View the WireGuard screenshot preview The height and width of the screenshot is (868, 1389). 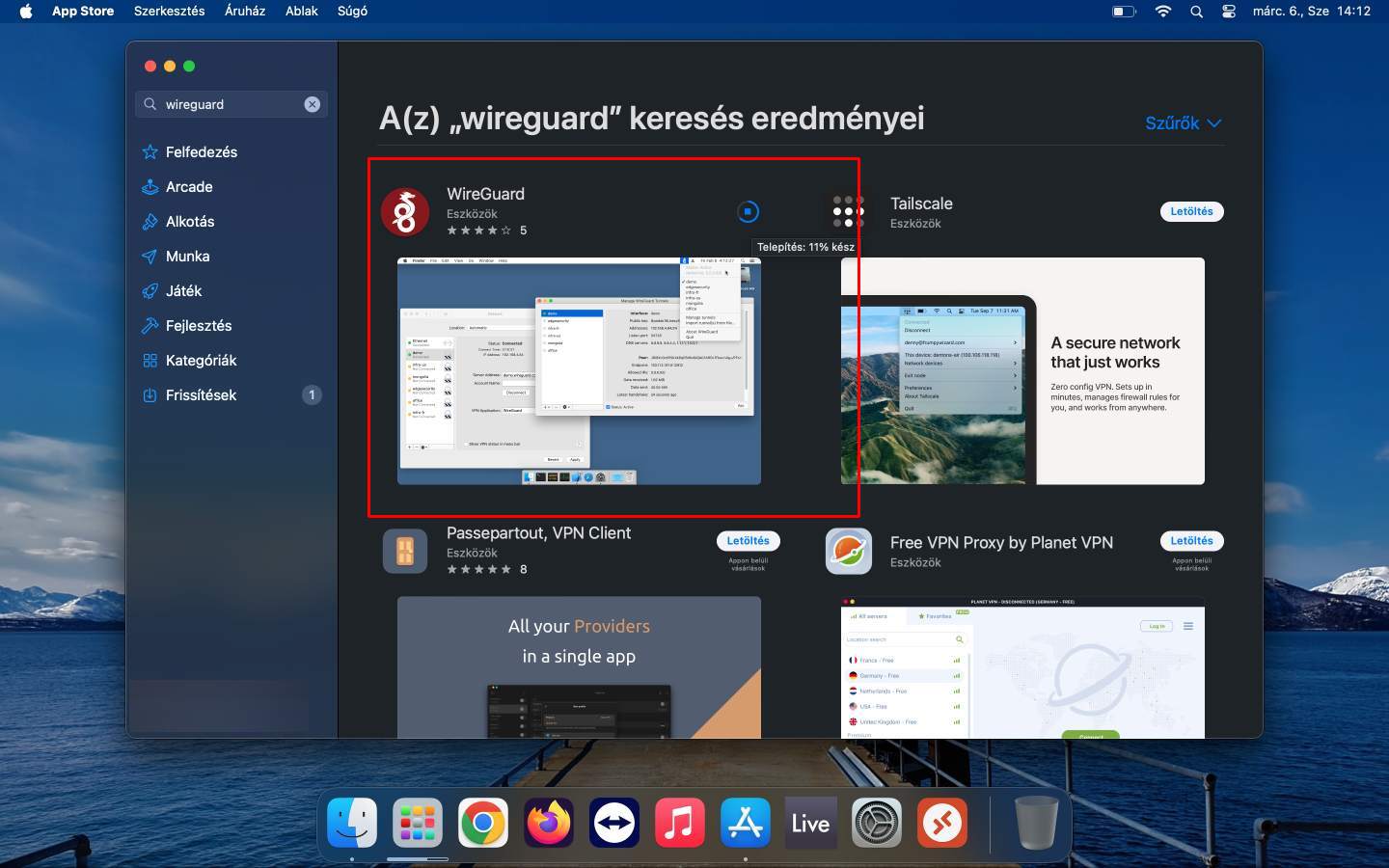click(x=579, y=371)
